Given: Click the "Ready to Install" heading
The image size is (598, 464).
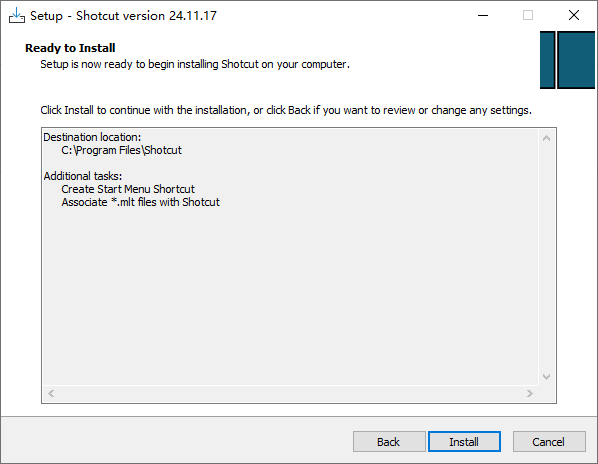Looking at the screenshot, I should coord(70,48).
